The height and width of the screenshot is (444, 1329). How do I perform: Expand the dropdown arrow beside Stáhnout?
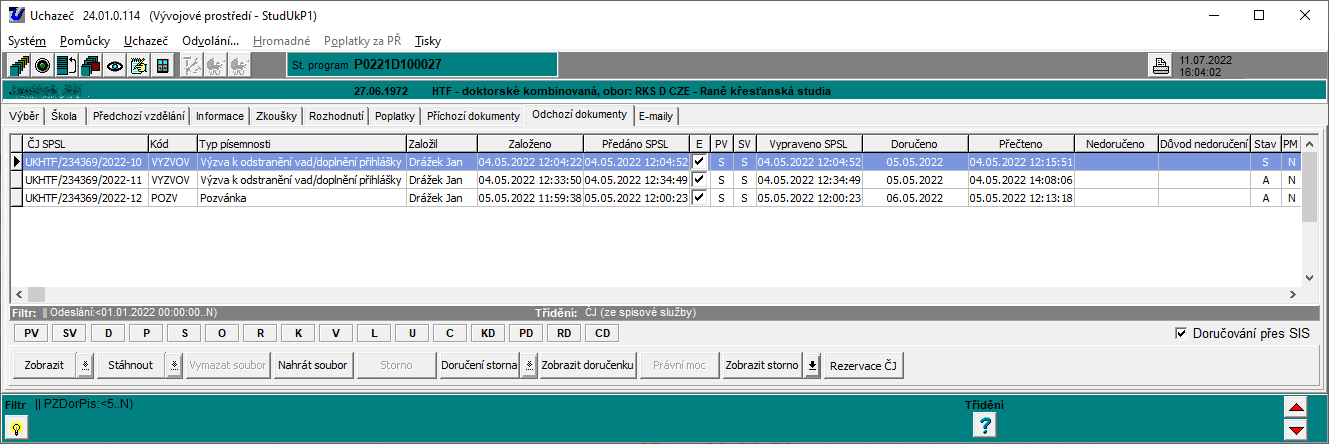(174, 365)
